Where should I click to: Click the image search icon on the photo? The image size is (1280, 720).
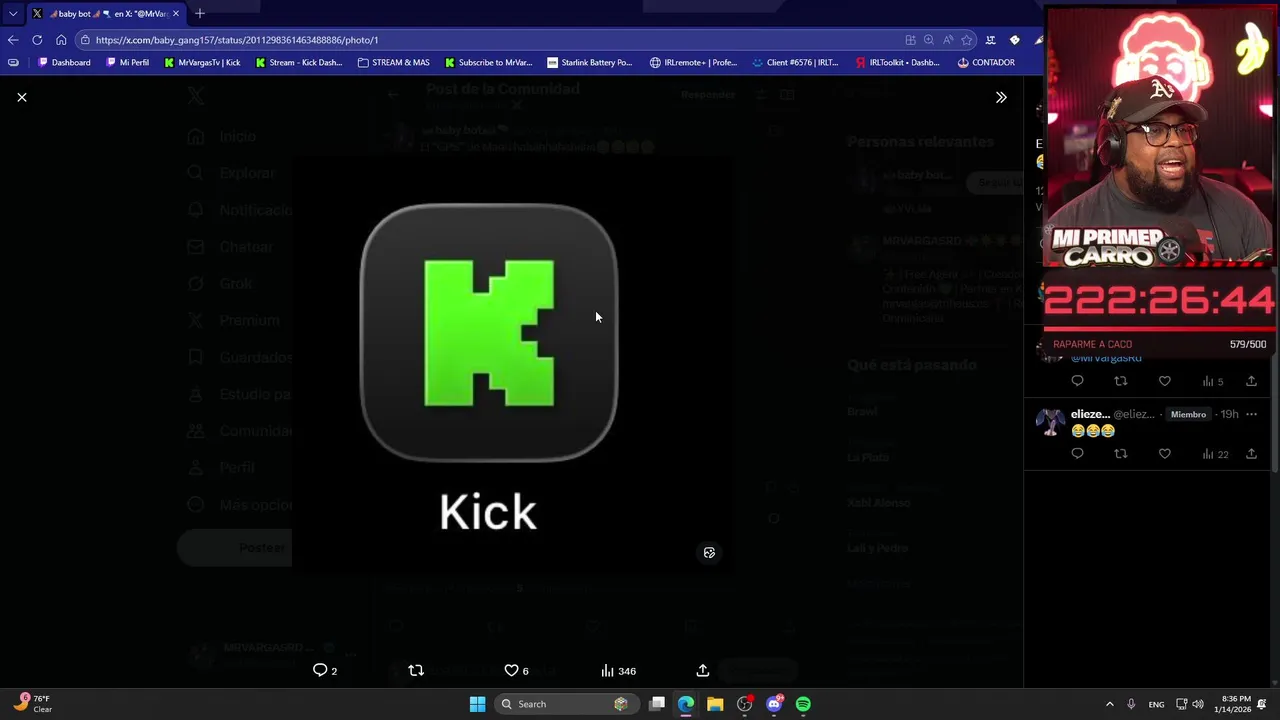(709, 552)
